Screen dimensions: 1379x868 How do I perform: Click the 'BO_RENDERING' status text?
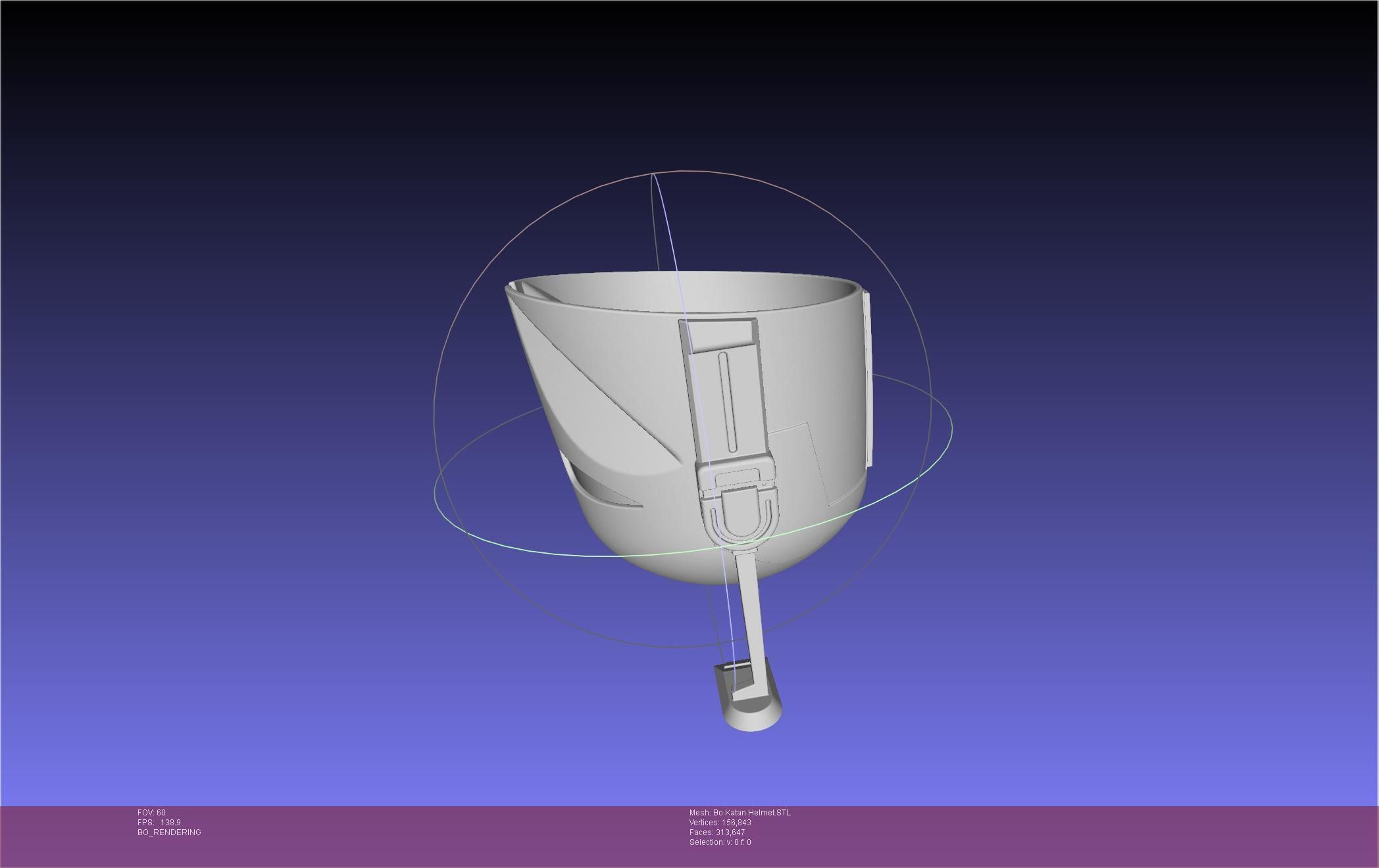(x=169, y=832)
